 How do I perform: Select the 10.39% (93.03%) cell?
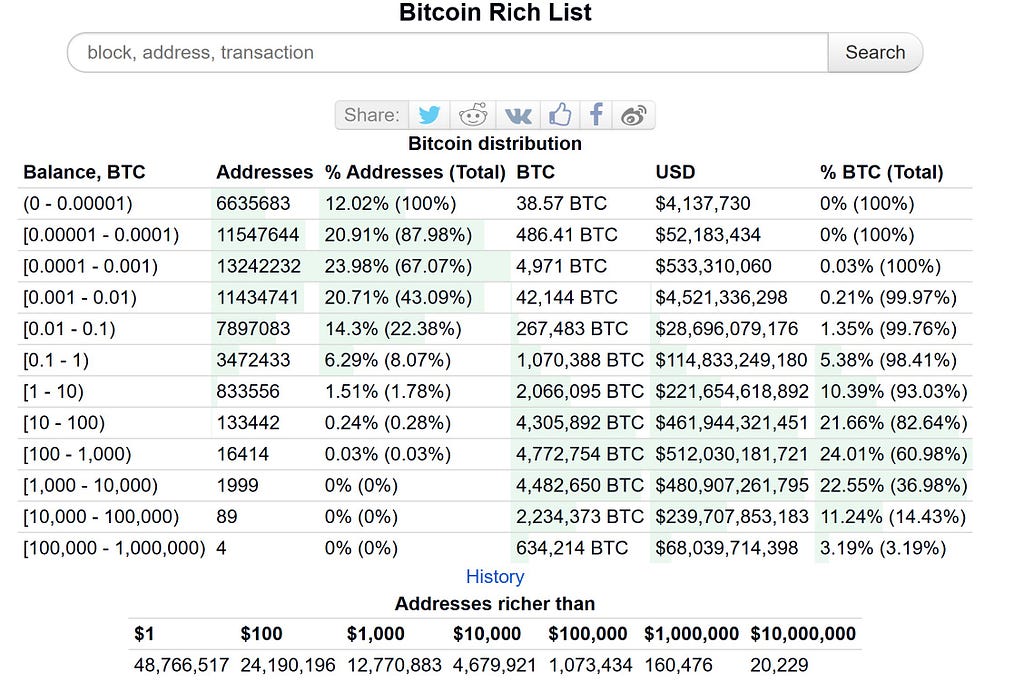(x=893, y=392)
